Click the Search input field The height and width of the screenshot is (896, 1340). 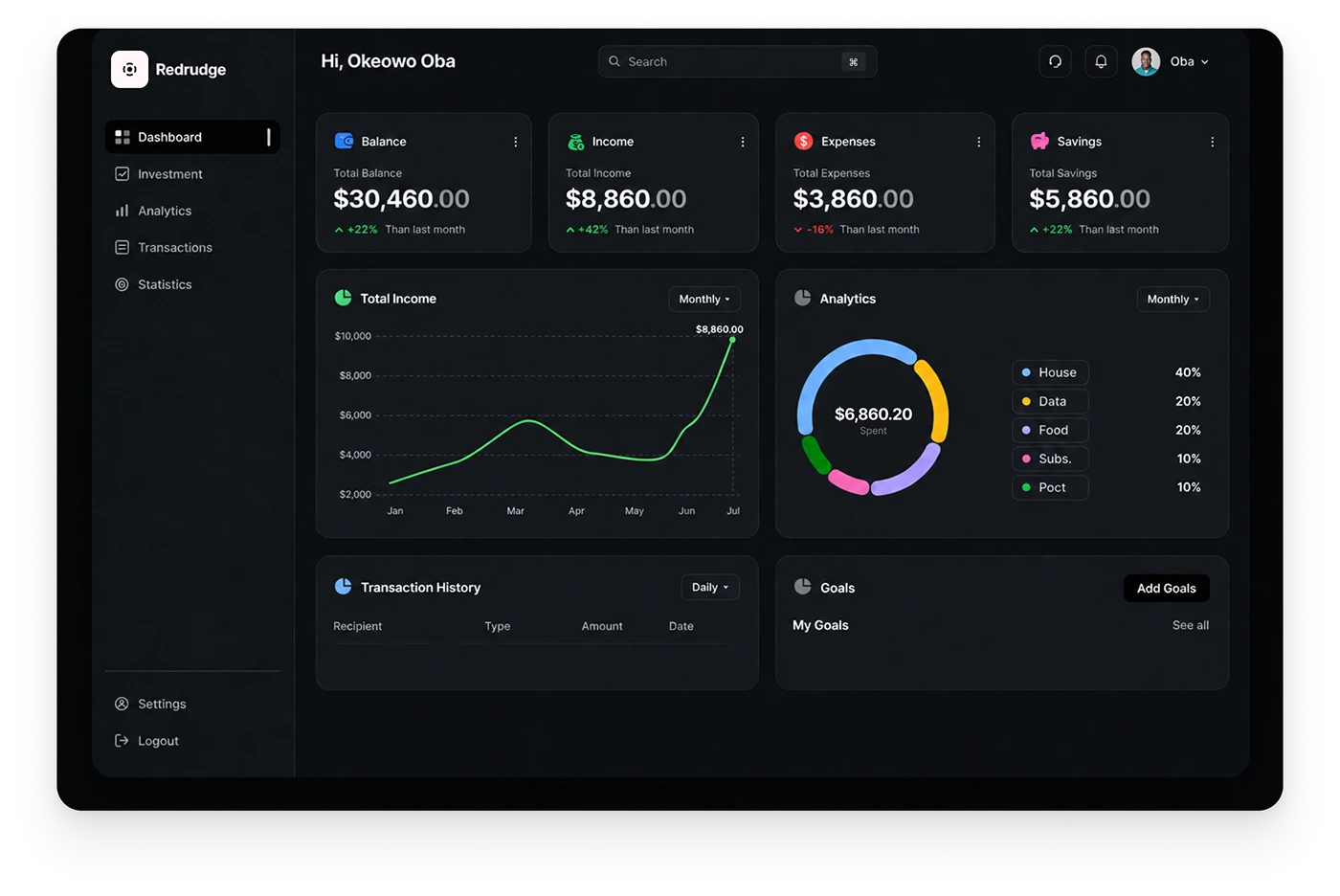point(737,61)
